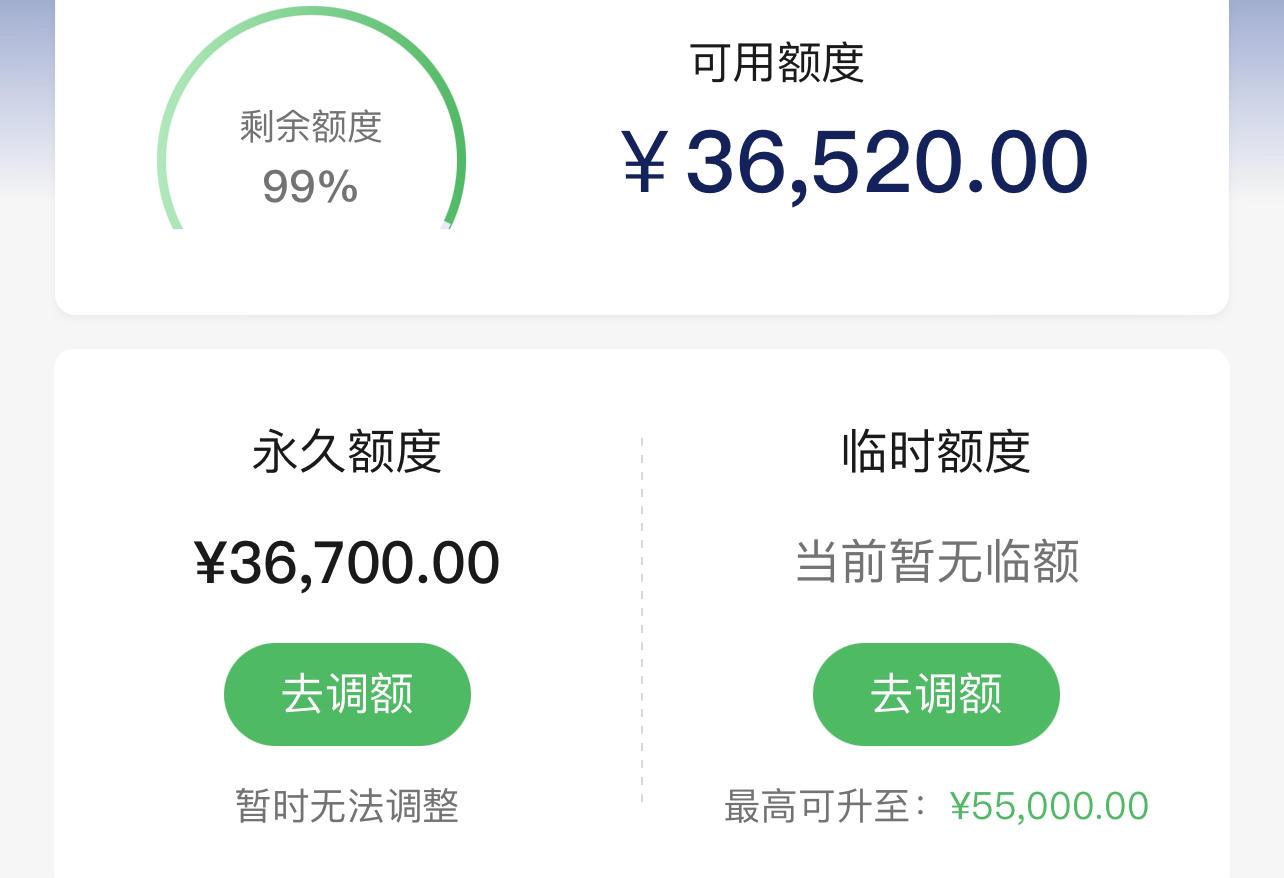Open the 永久额度 heading
The image size is (1284, 878).
pos(347,452)
